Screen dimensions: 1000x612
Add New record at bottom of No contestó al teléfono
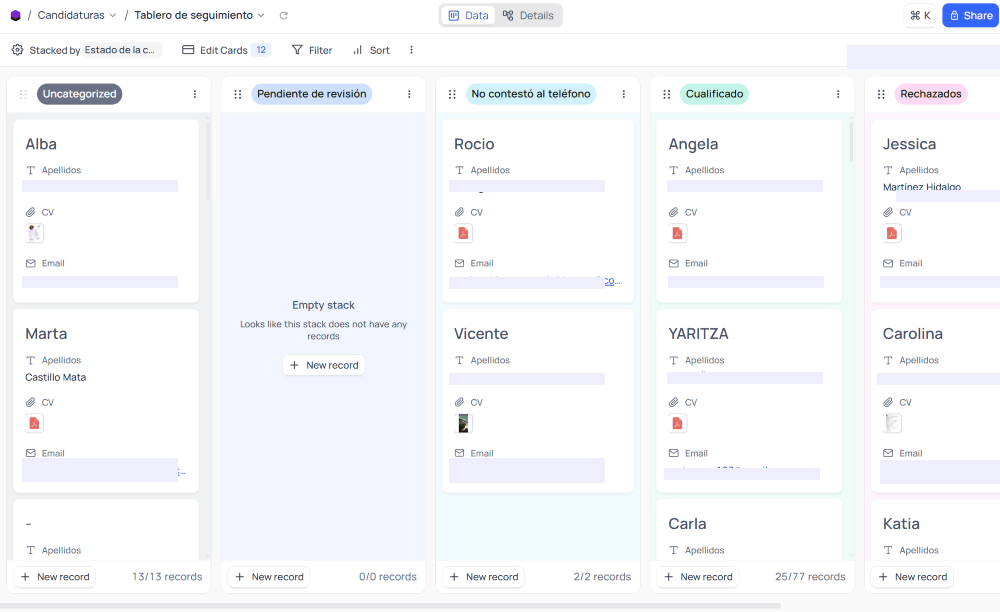(483, 577)
